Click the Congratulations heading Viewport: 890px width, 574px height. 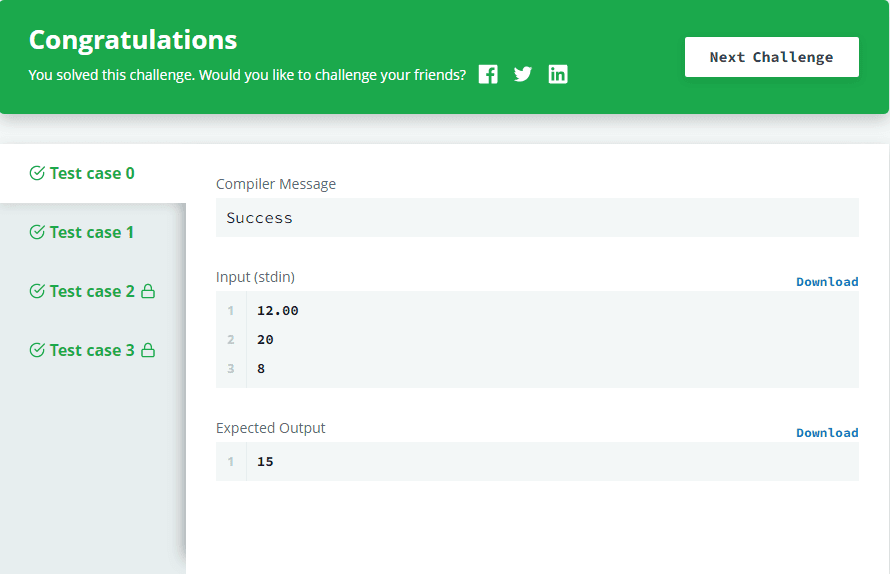click(133, 40)
